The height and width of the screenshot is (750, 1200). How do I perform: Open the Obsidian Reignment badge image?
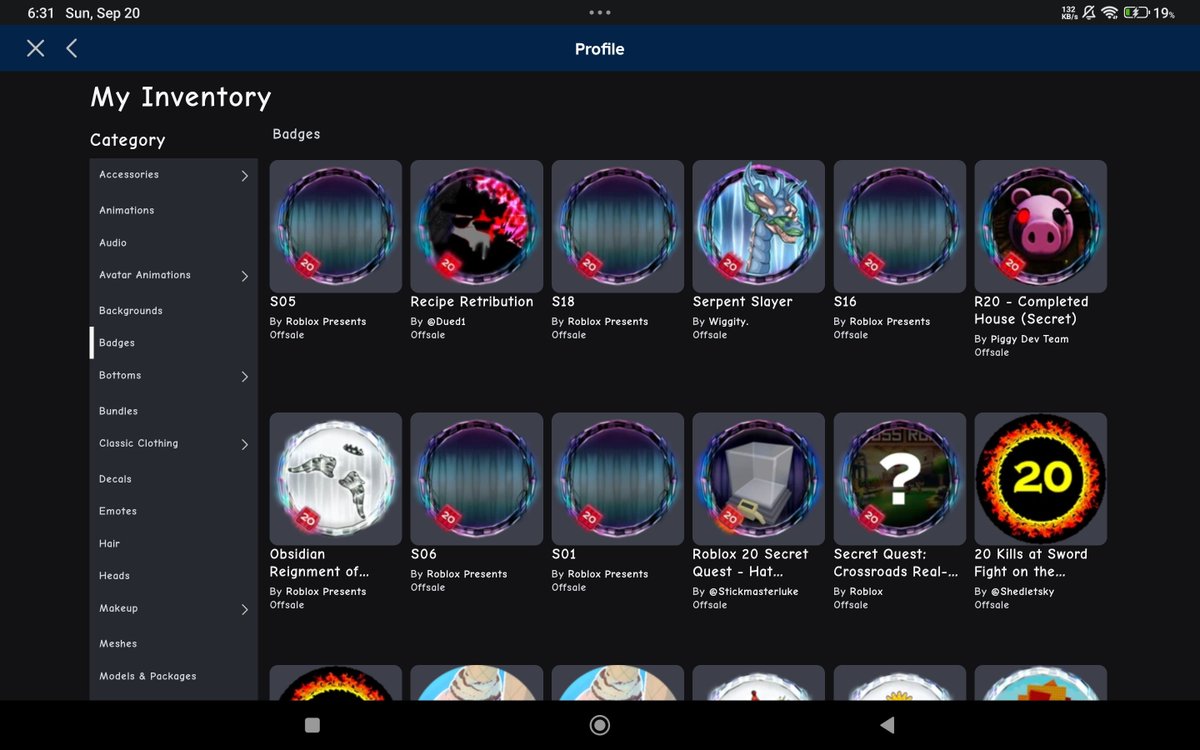tap(336, 479)
